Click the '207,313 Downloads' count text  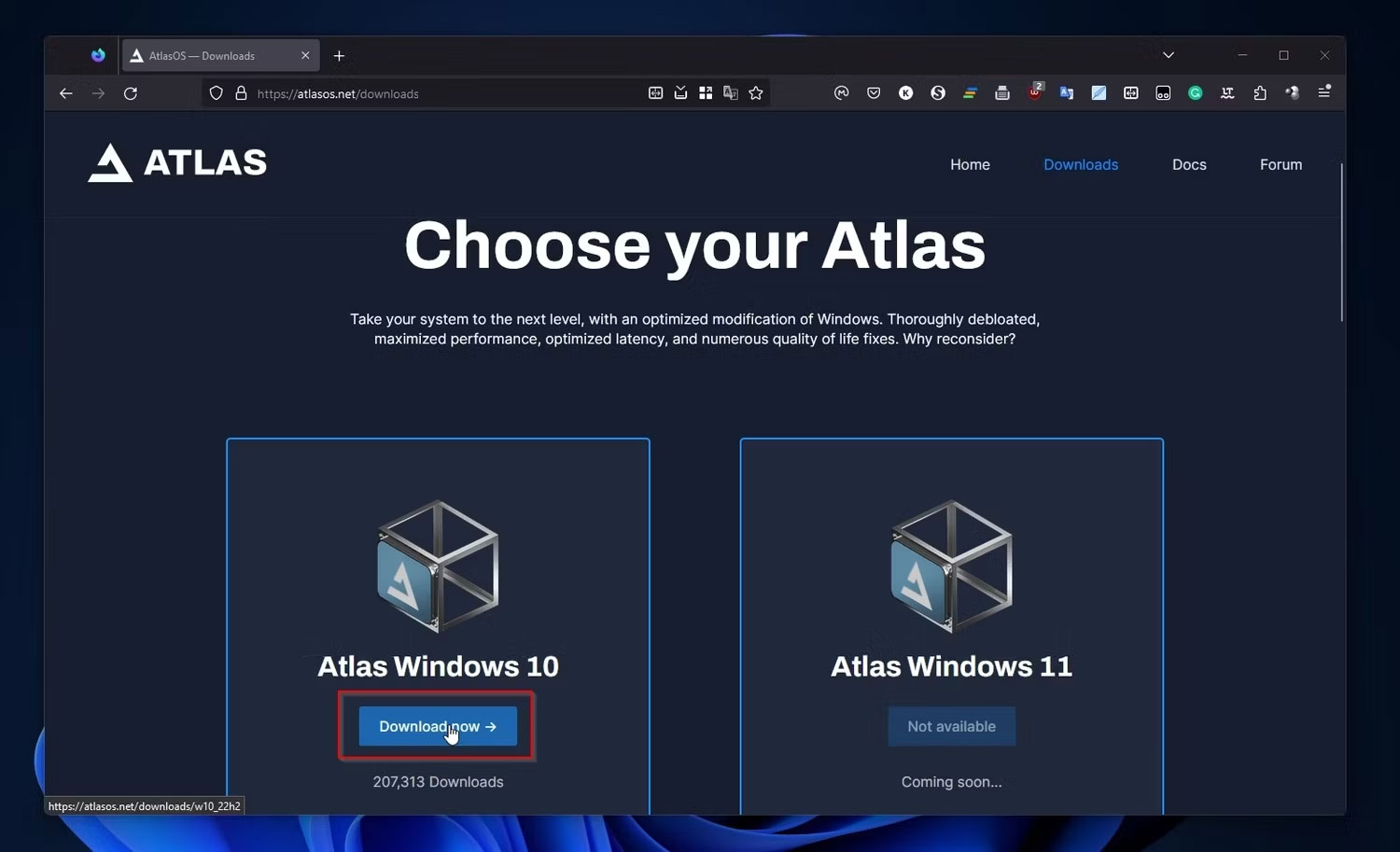click(438, 782)
